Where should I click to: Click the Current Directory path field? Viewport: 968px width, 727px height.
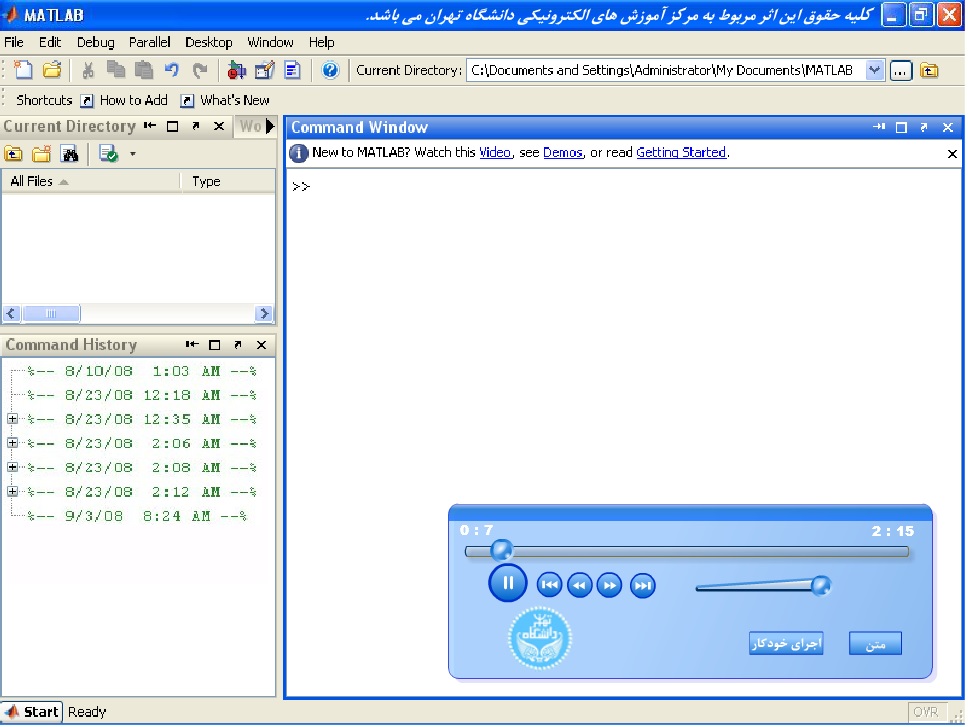666,70
